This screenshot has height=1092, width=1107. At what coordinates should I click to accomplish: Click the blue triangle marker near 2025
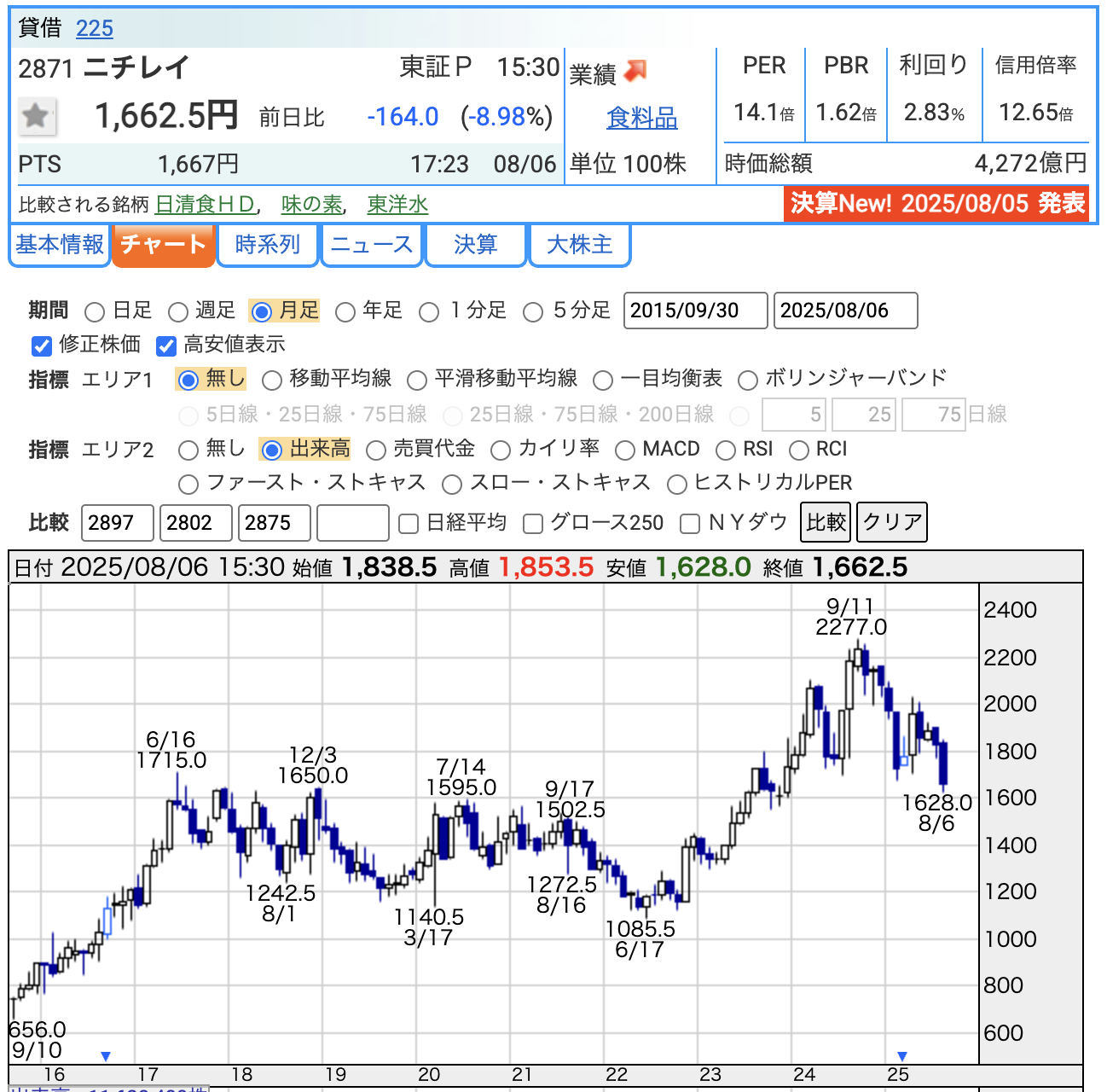(902, 1056)
